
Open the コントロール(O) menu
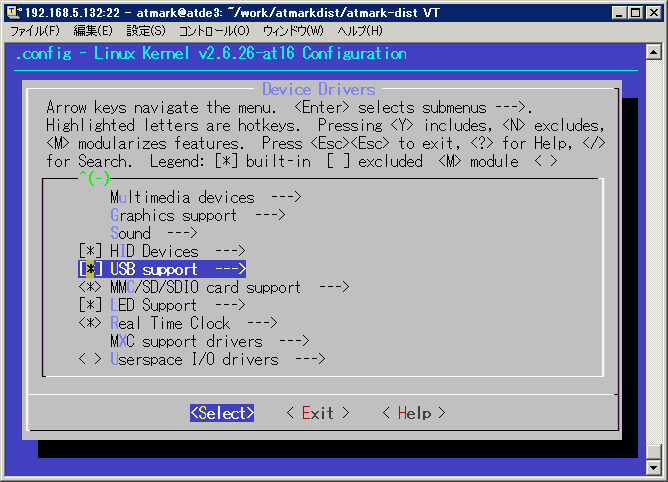tap(214, 31)
